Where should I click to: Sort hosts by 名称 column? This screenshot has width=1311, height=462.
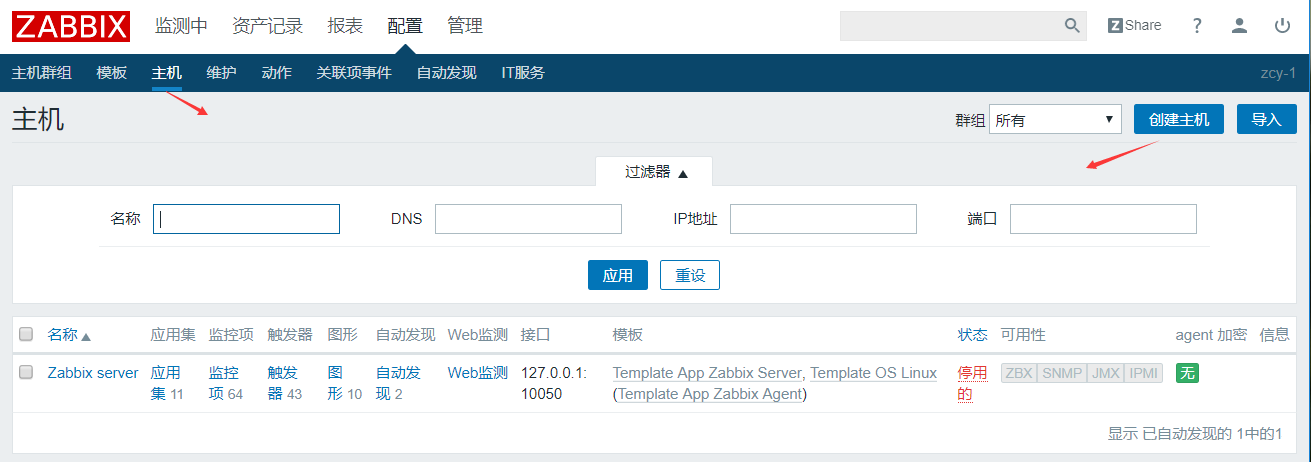pyautogui.click(x=69, y=335)
